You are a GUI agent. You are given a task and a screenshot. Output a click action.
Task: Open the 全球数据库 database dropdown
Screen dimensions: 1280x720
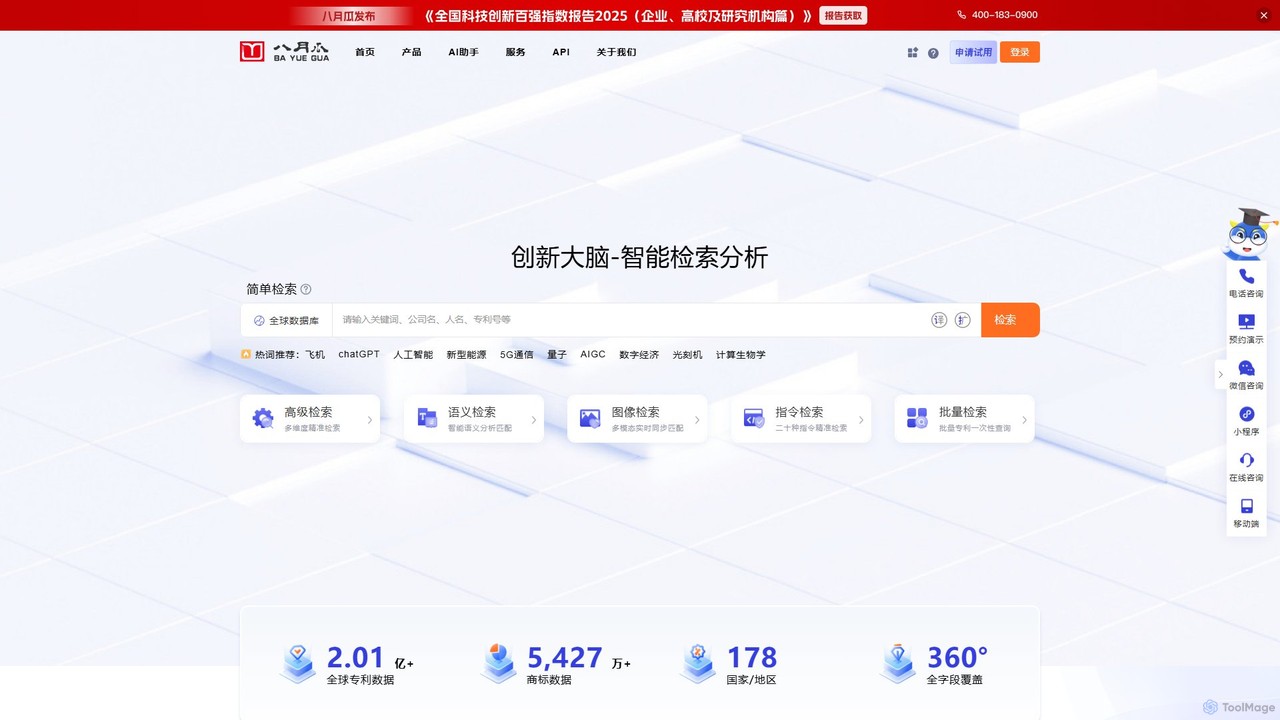[x=286, y=320]
